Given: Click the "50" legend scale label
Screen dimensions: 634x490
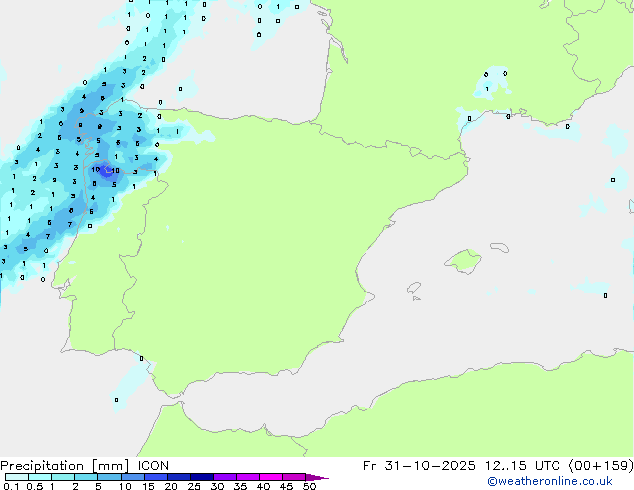Looking at the screenshot, I should tap(309, 486).
